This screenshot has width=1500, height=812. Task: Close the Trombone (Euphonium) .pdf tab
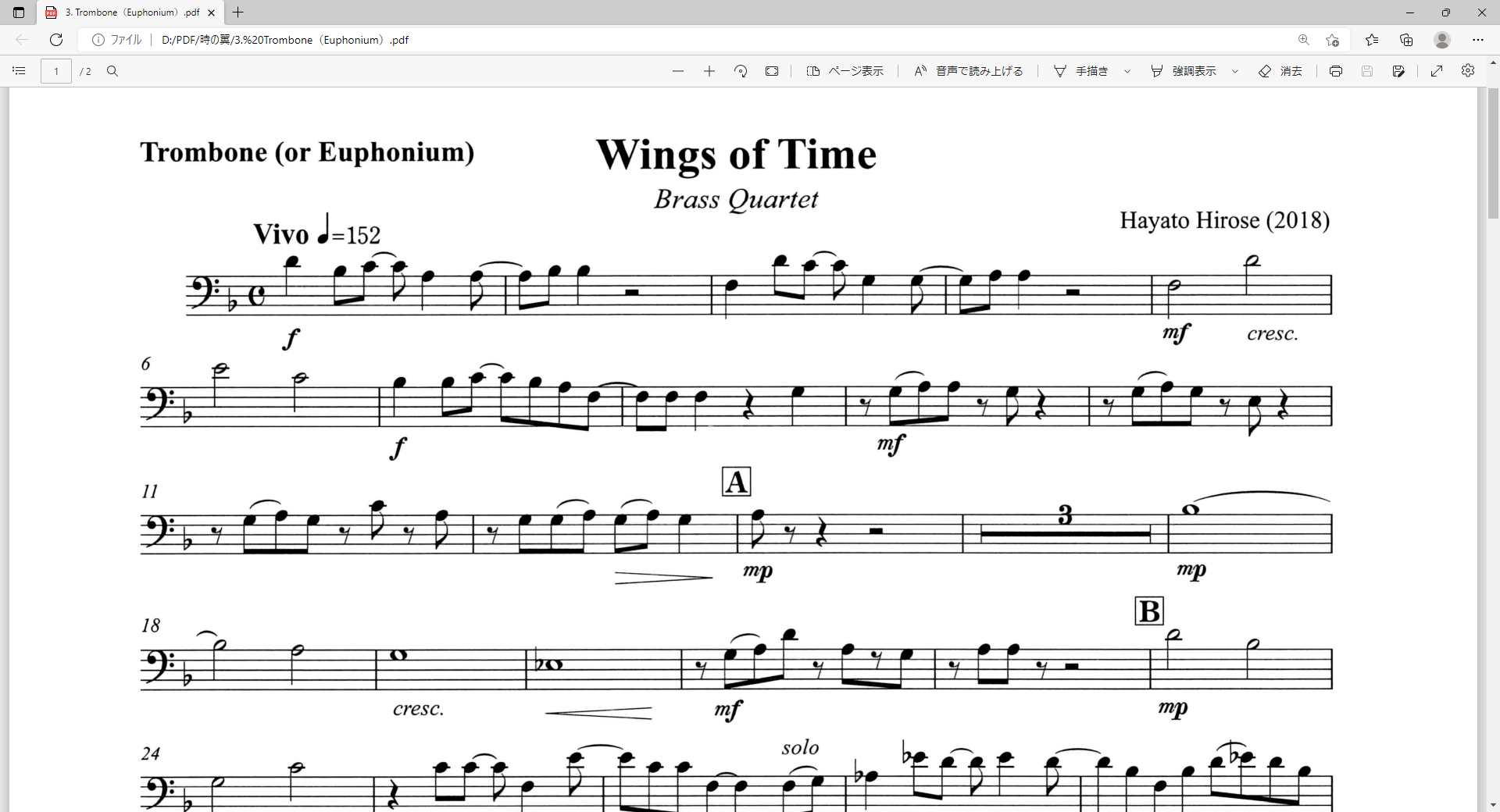tap(211, 12)
